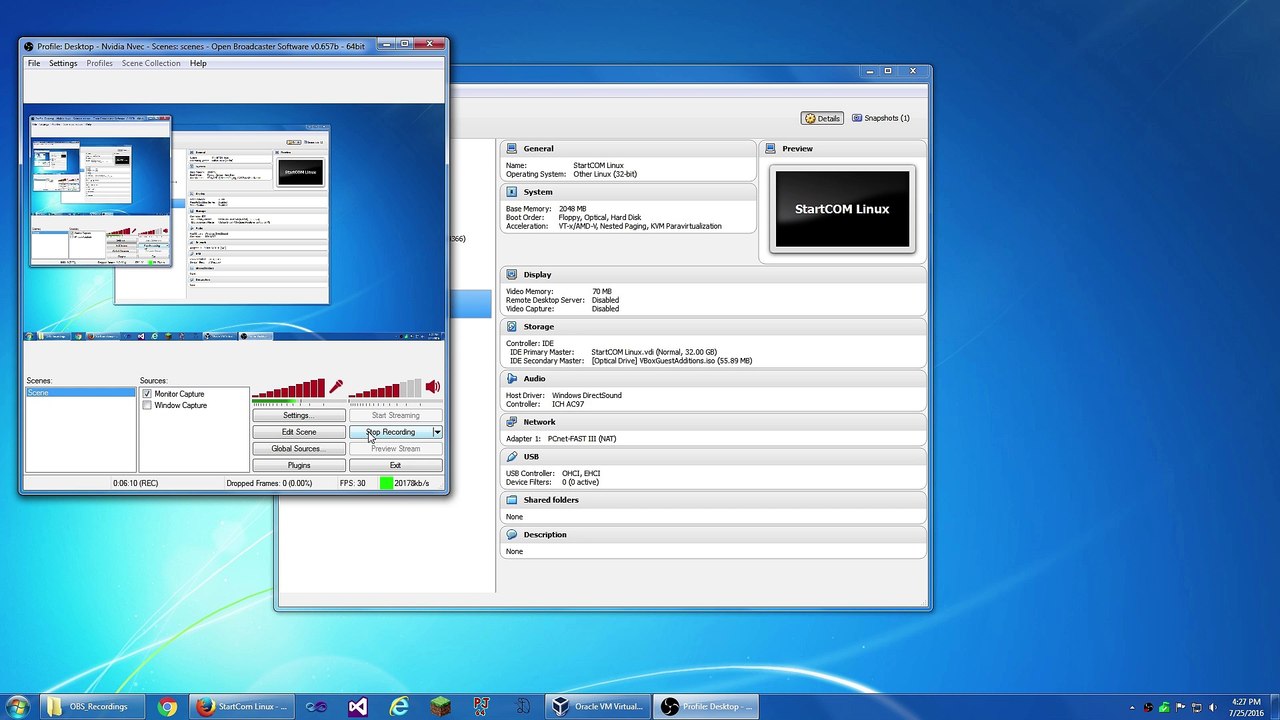Click the Windows Start orb
The height and width of the screenshot is (720, 1280).
[18, 707]
